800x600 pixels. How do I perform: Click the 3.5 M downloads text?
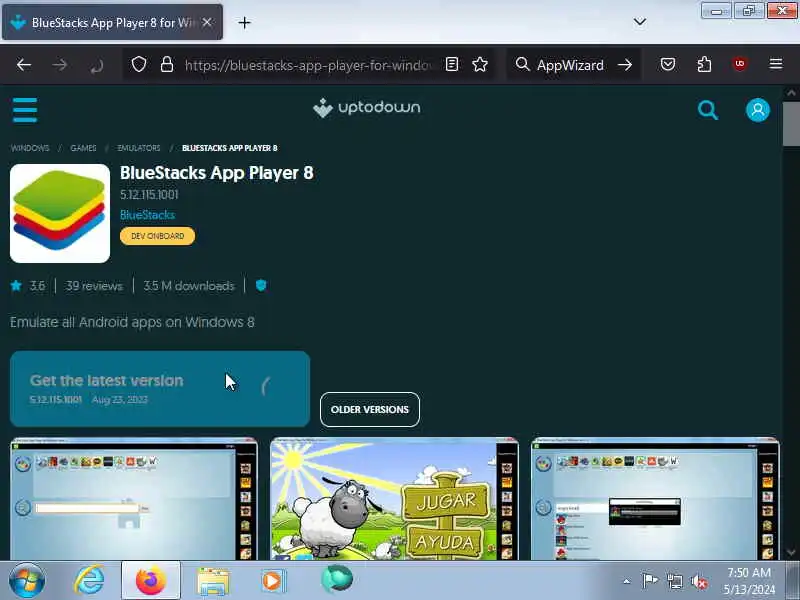coord(189,286)
